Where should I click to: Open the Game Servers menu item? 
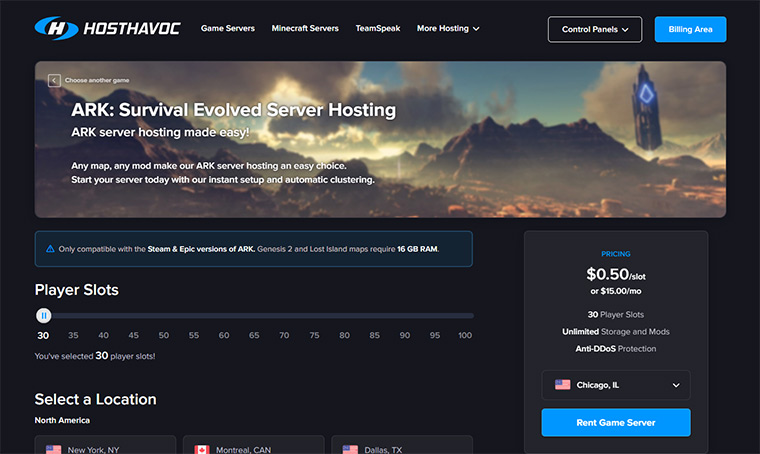pos(228,29)
